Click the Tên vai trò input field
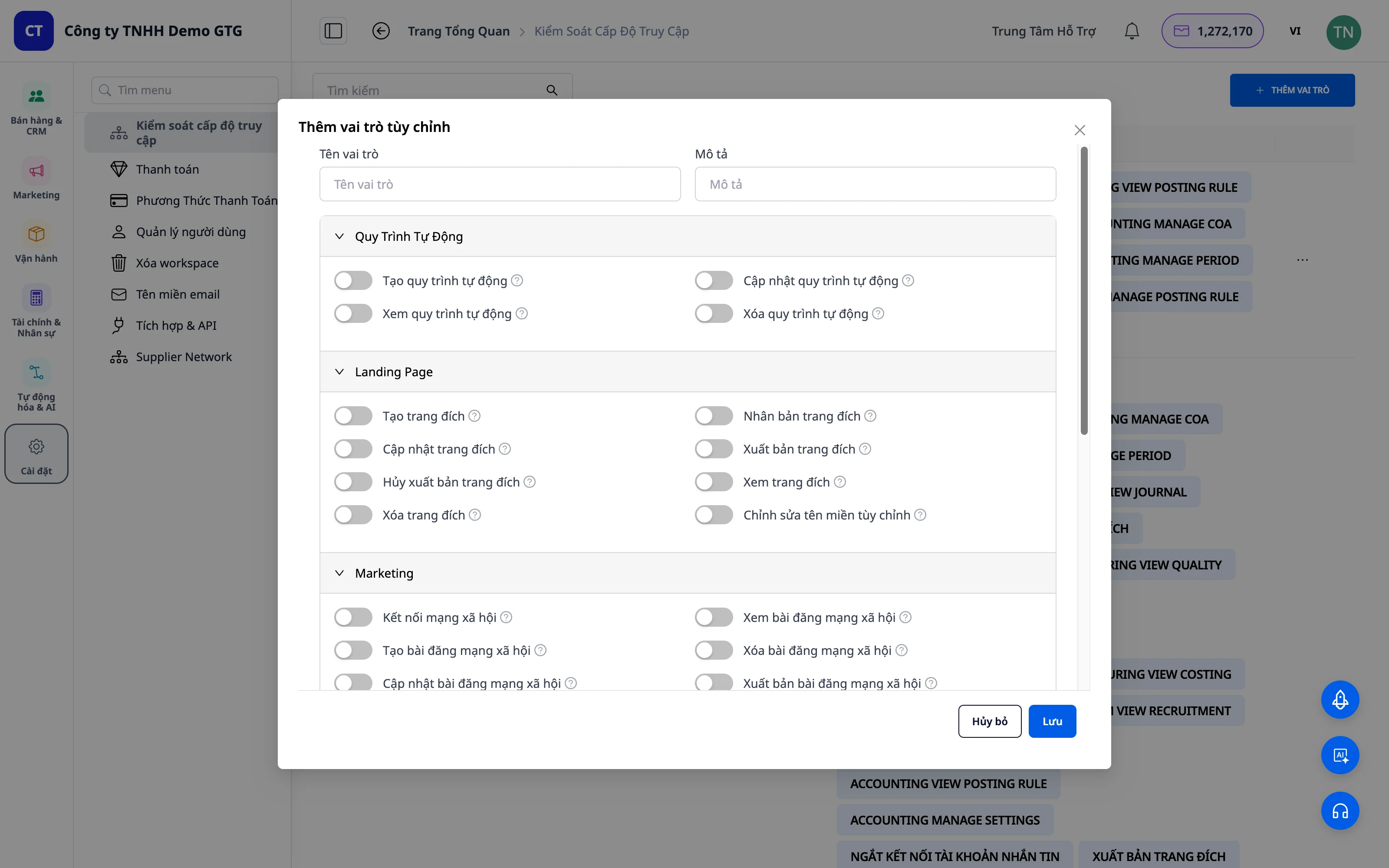This screenshot has height=868, width=1389. click(500, 184)
